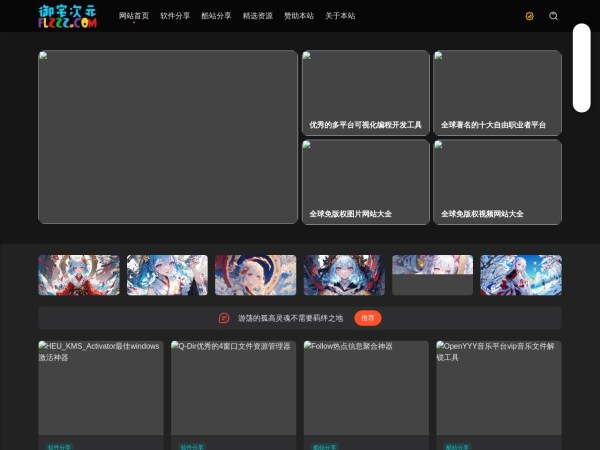
Task: Click the 御宅次元 site logo
Action: pos(67,16)
